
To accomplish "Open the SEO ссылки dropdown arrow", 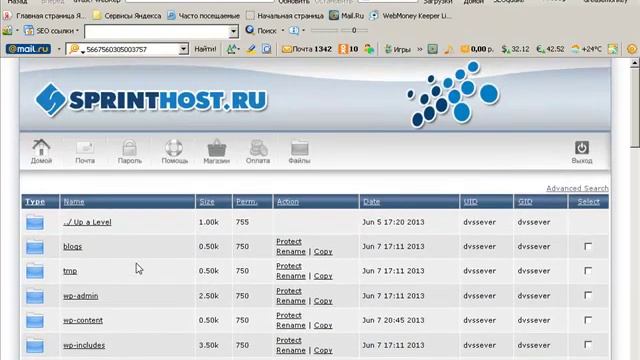I will tap(77, 31).
